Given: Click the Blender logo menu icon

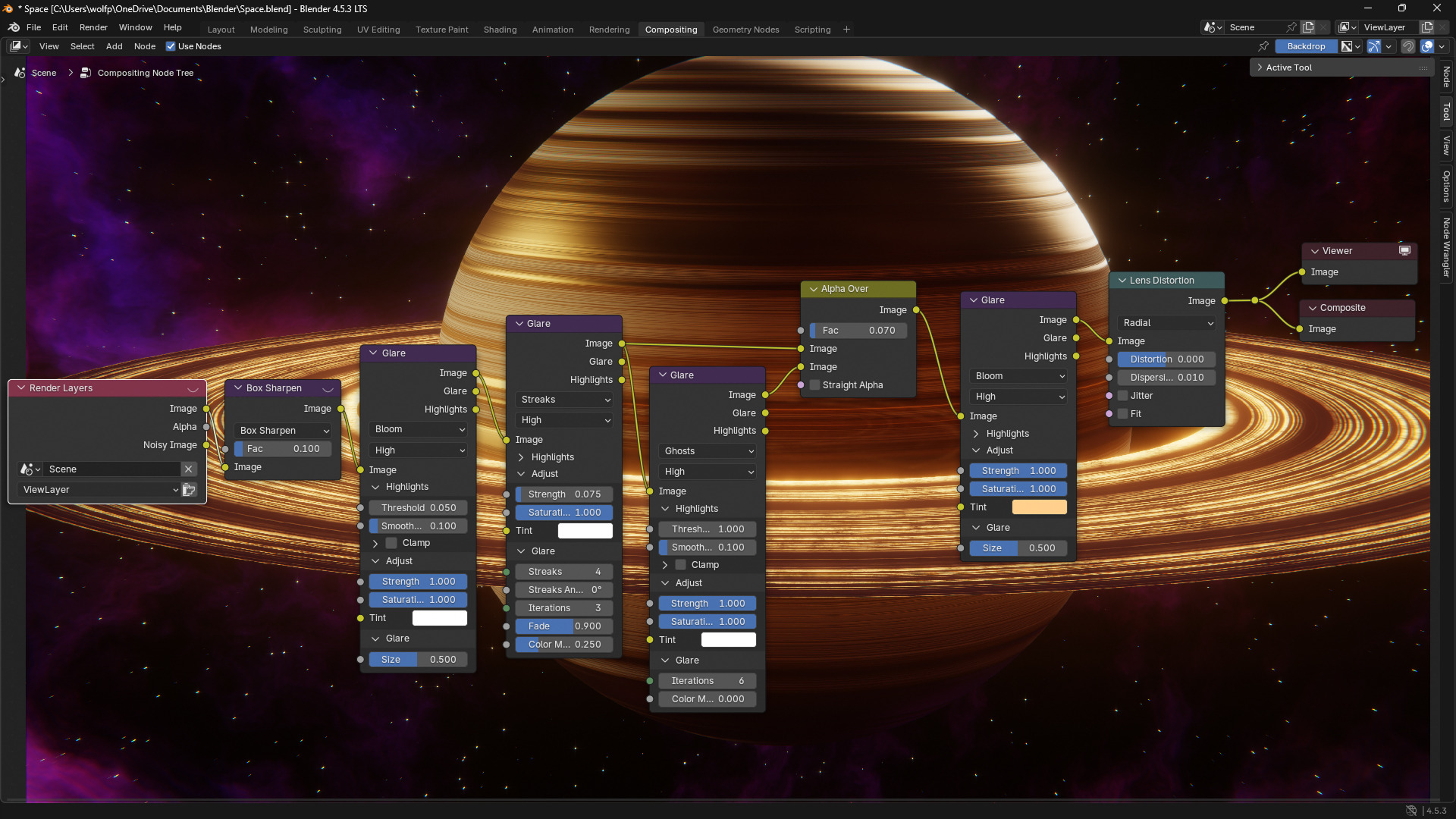Looking at the screenshot, I should 14,27.
